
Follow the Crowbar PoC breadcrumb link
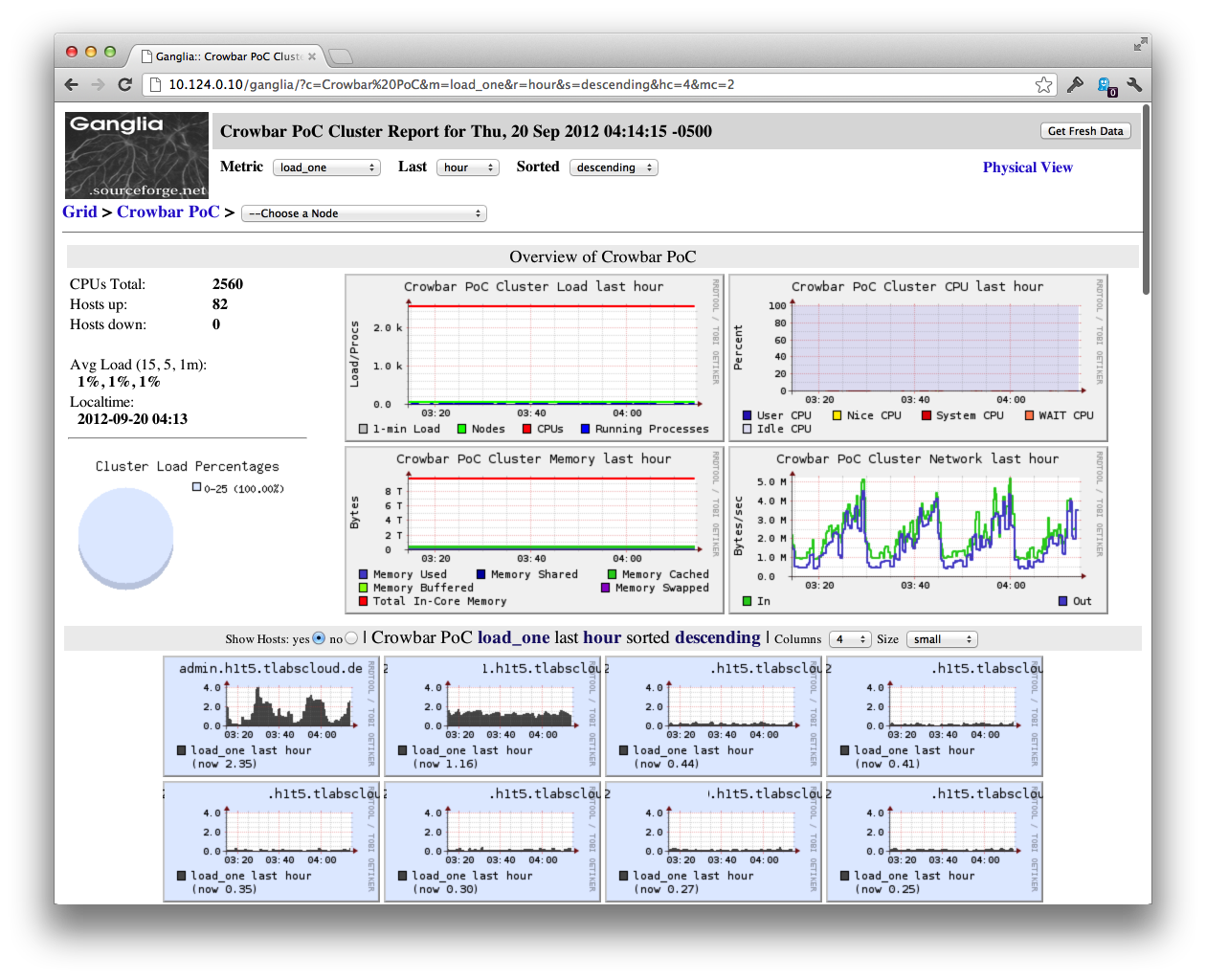pyautogui.click(x=167, y=212)
